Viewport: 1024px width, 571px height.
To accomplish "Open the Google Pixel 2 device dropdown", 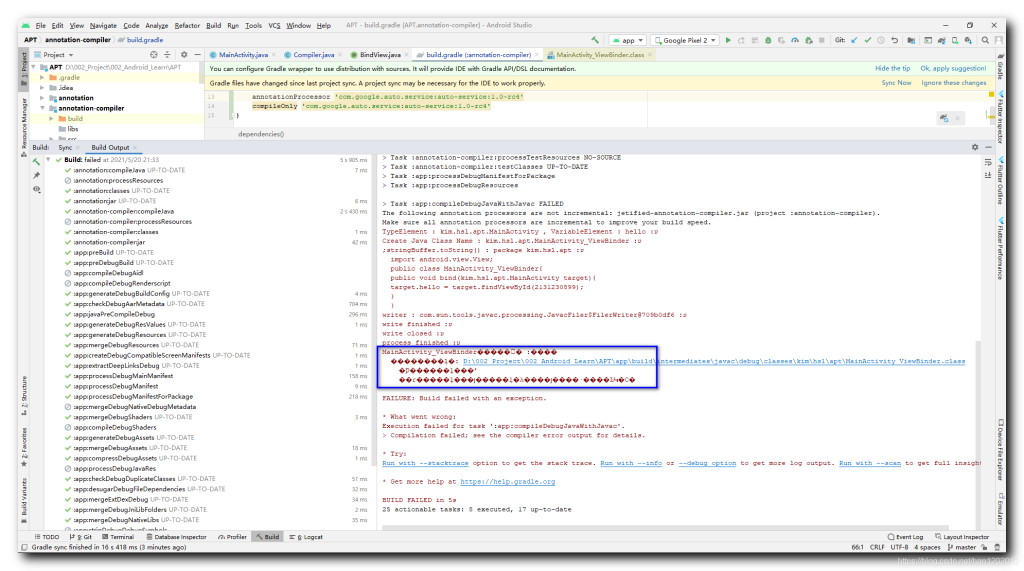I will click(x=684, y=40).
